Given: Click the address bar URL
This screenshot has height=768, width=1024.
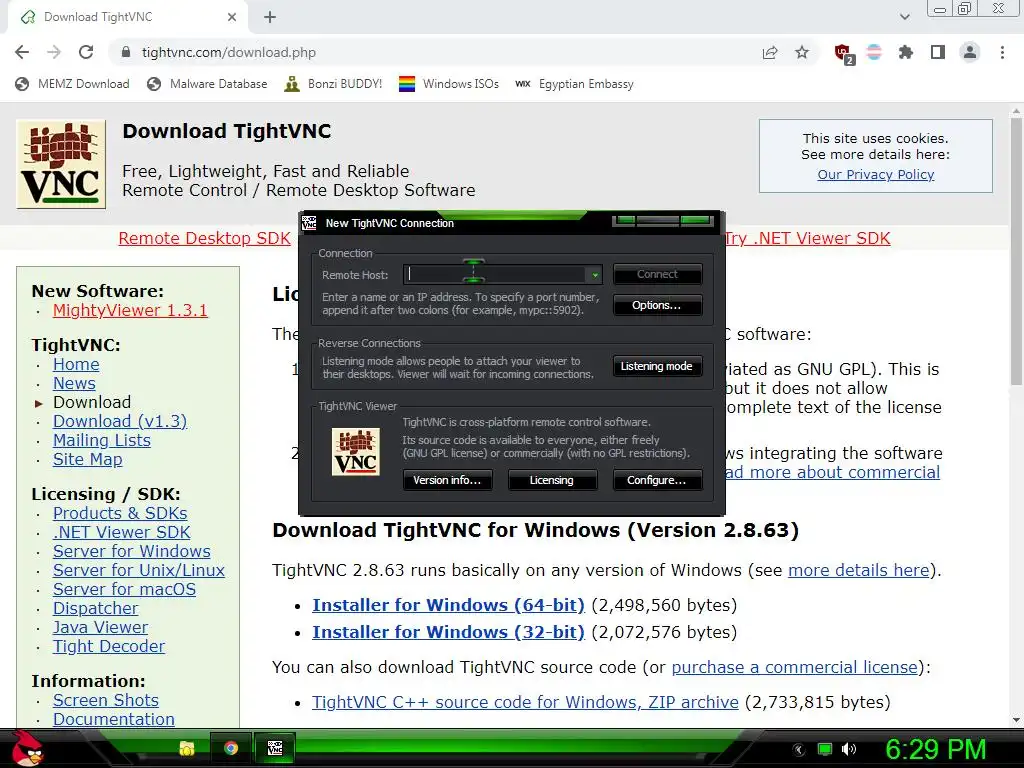Looking at the screenshot, I should click(229, 52).
